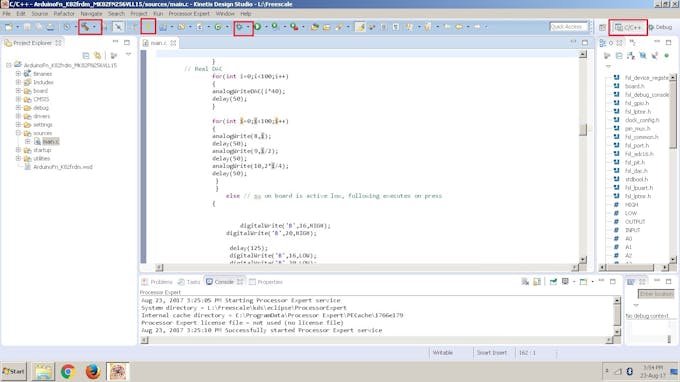Open the Project menu
This screenshot has width=680, height=382.
pos(139,14)
